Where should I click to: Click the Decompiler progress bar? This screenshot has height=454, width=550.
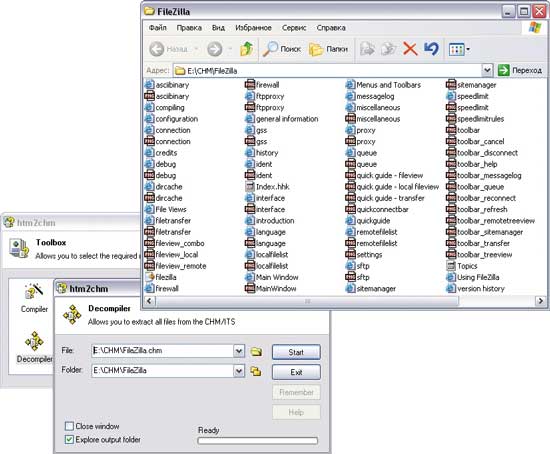[x=257, y=441]
